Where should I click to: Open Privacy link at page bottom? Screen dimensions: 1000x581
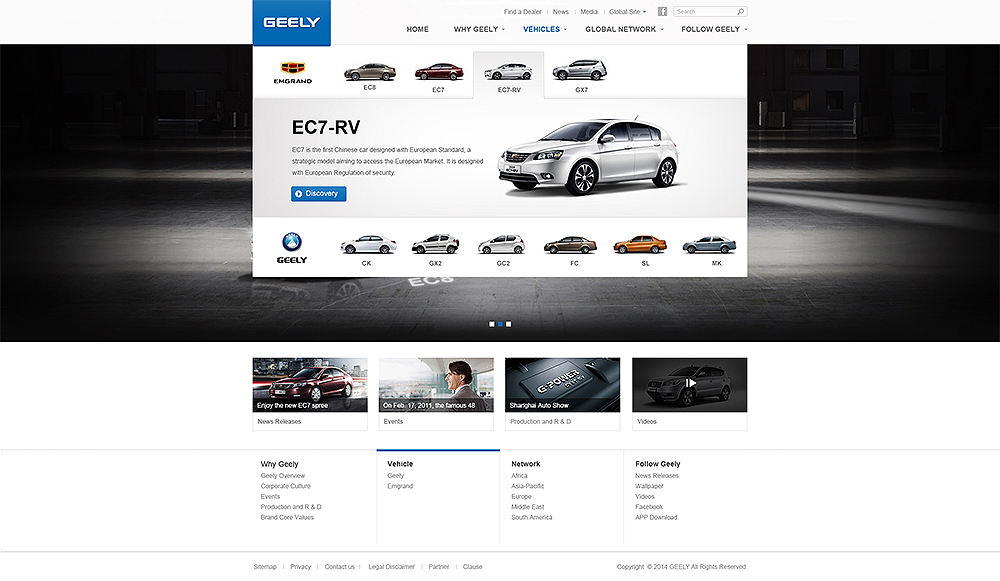[300, 567]
